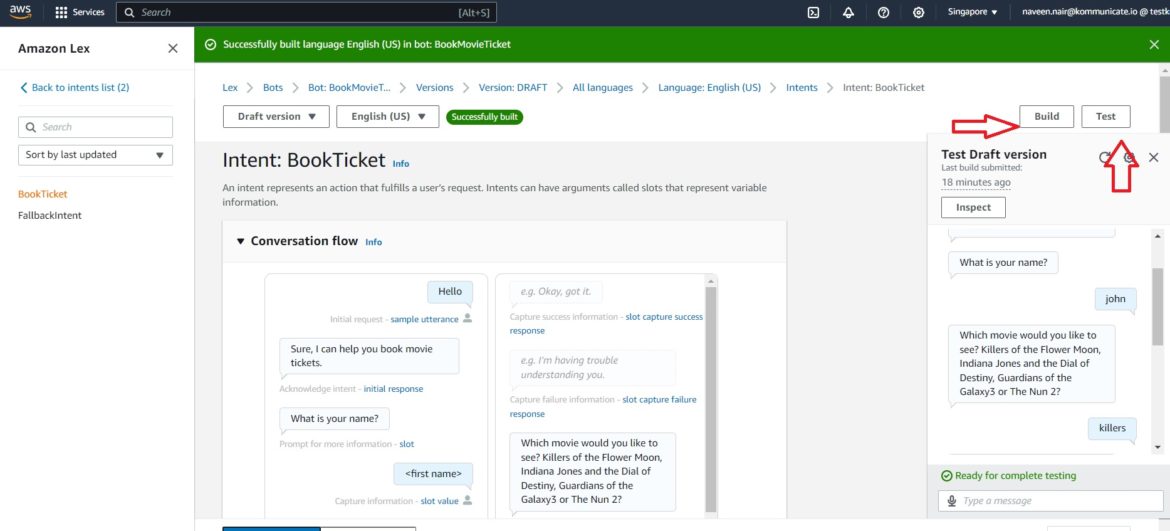Select the FallbackIntent in sidebar
The height and width of the screenshot is (531, 1170).
pyautogui.click(x=50, y=216)
